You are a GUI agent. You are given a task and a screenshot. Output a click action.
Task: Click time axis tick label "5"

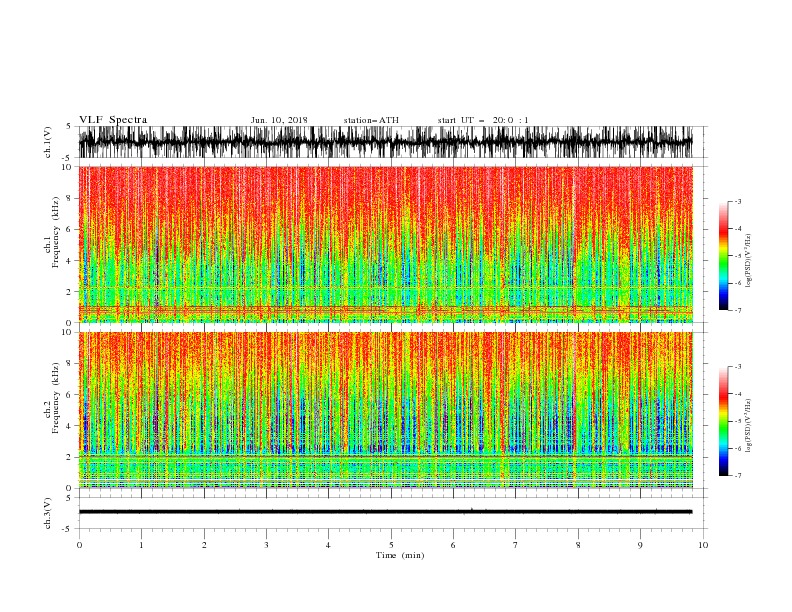391,545
